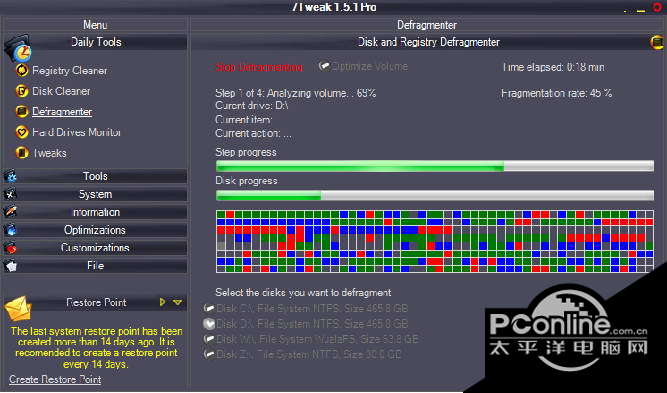Click the Restore Point envelope icon
This screenshot has height=393, width=667.
[x=18, y=309]
